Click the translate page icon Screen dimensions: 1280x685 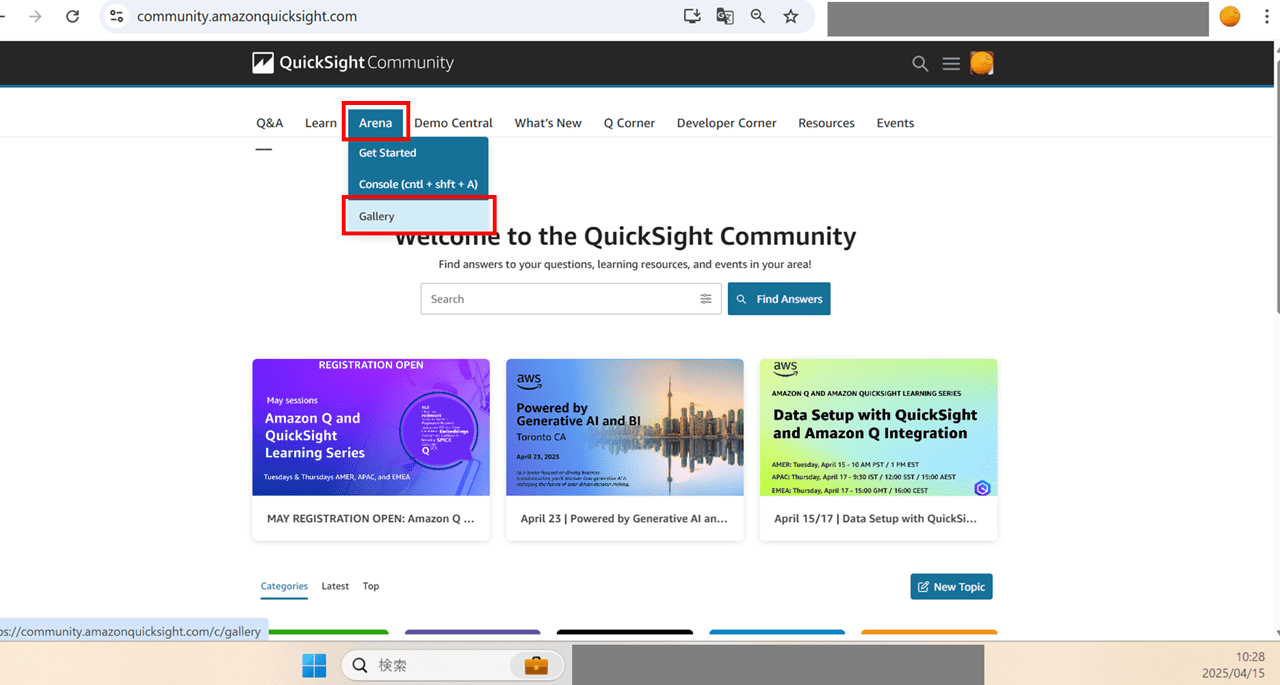pyautogui.click(x=725, y=16)
